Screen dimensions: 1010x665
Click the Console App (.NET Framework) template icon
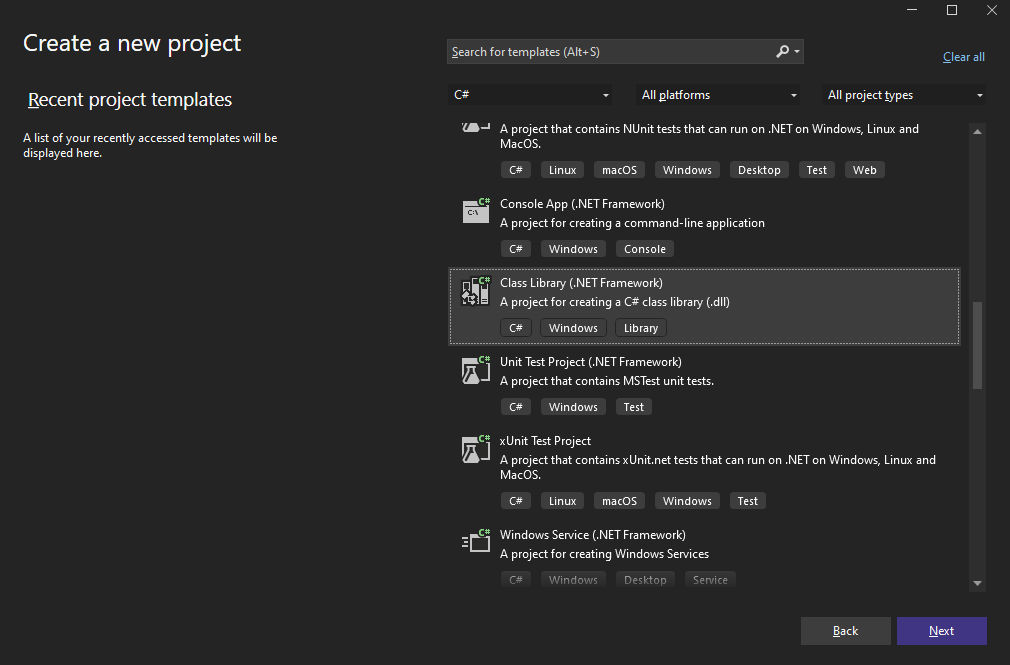click(476, 211)
